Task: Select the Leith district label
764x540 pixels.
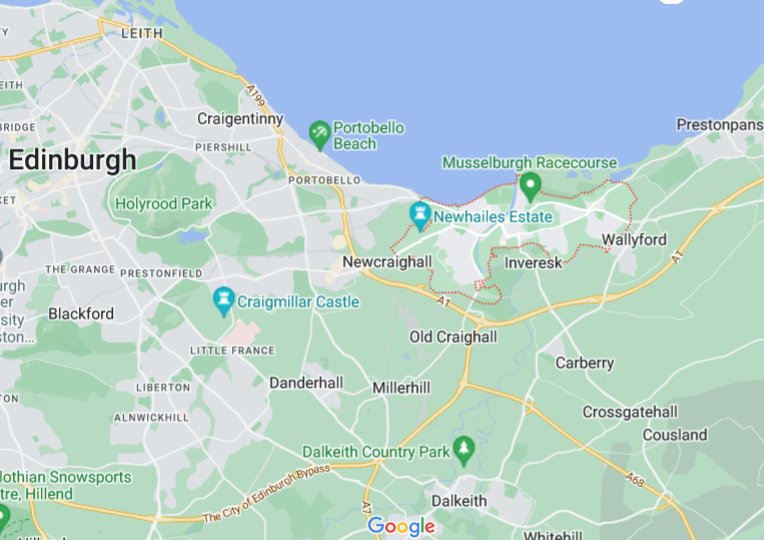Action: pyautogui.click(x=142, y=33)
